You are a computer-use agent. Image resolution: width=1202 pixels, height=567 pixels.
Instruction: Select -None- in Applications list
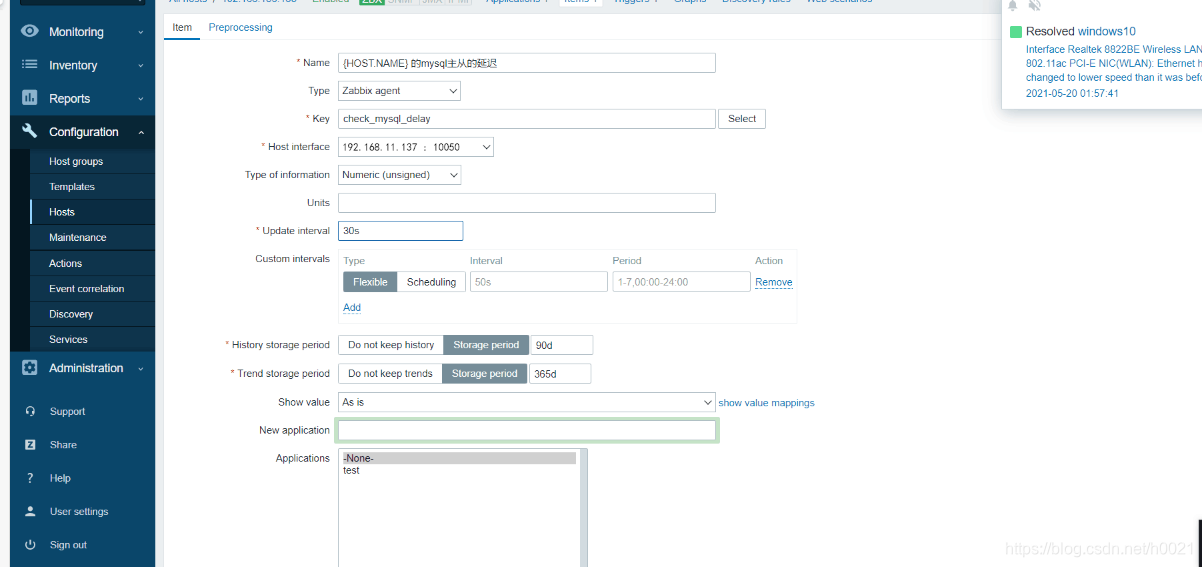(459, 458)
